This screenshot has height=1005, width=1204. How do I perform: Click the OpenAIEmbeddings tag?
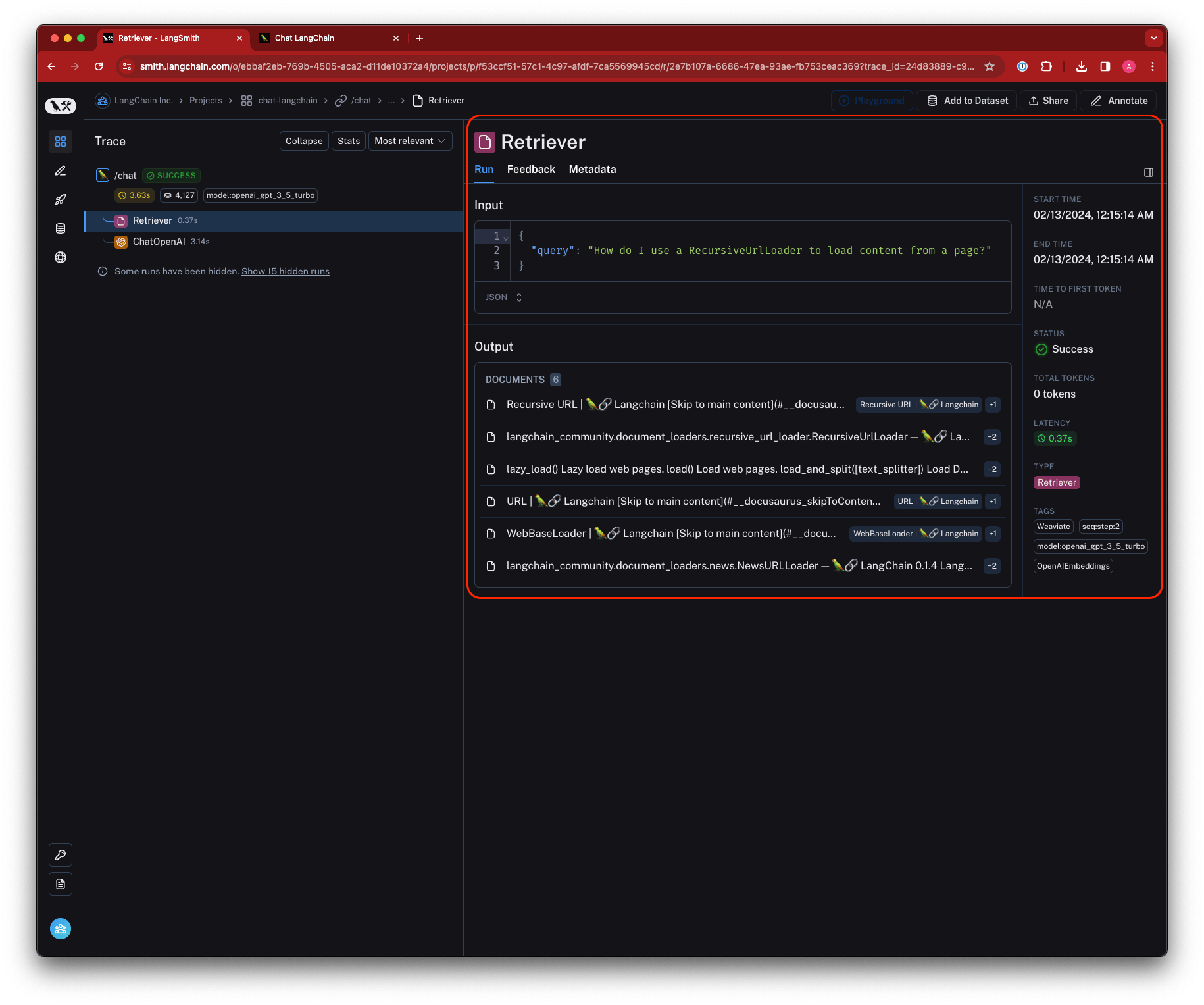pyautogui.click(x=1073, y=566)
